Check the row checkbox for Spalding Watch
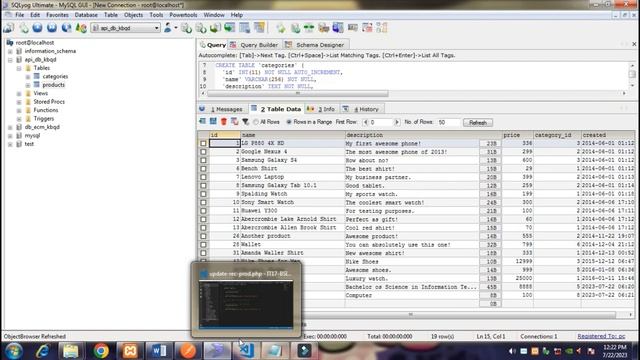 (203, 194)
